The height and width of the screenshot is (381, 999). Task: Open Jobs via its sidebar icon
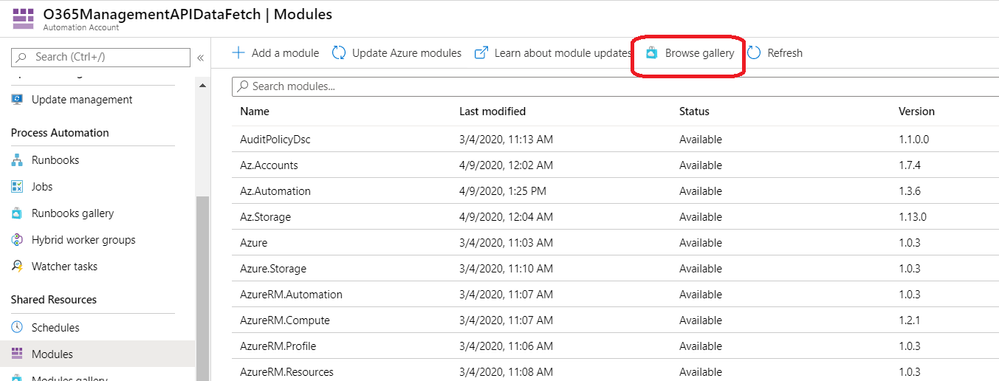pos(17,187)
